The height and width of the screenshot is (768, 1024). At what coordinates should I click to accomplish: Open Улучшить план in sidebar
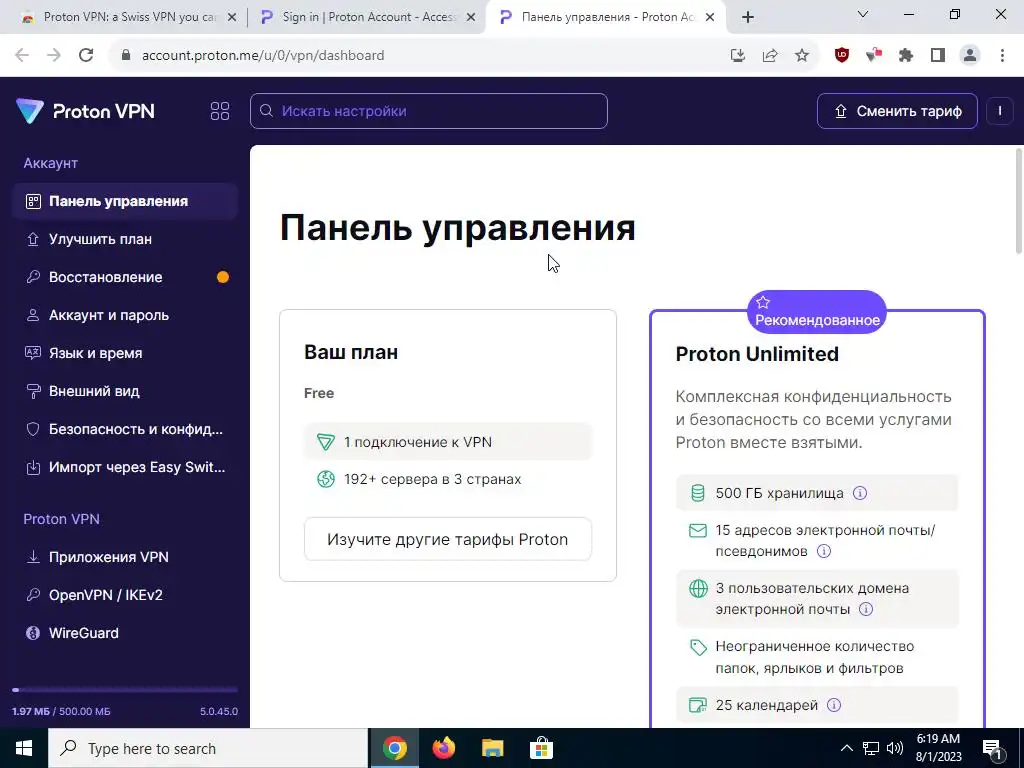pos(125,239)
